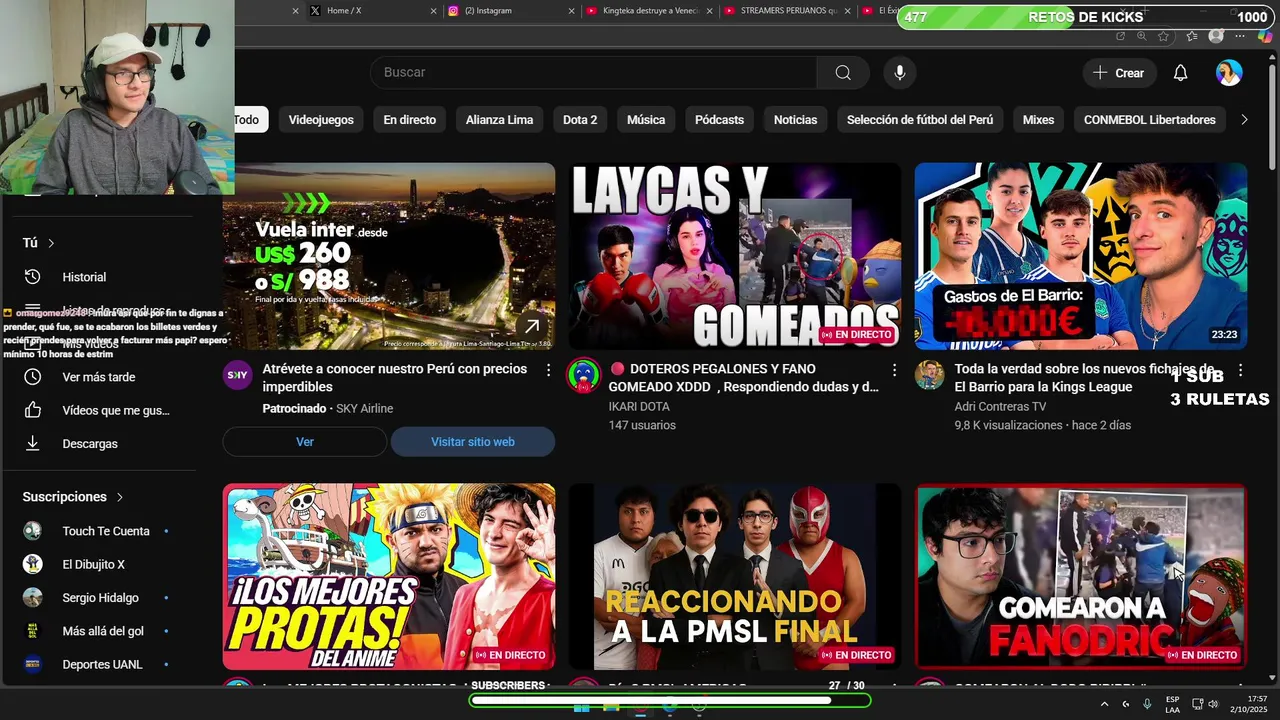Click the external-link arrow on SKY ad thumbnail
Viewport: 1280px width, 720px height.
[532, 326]
